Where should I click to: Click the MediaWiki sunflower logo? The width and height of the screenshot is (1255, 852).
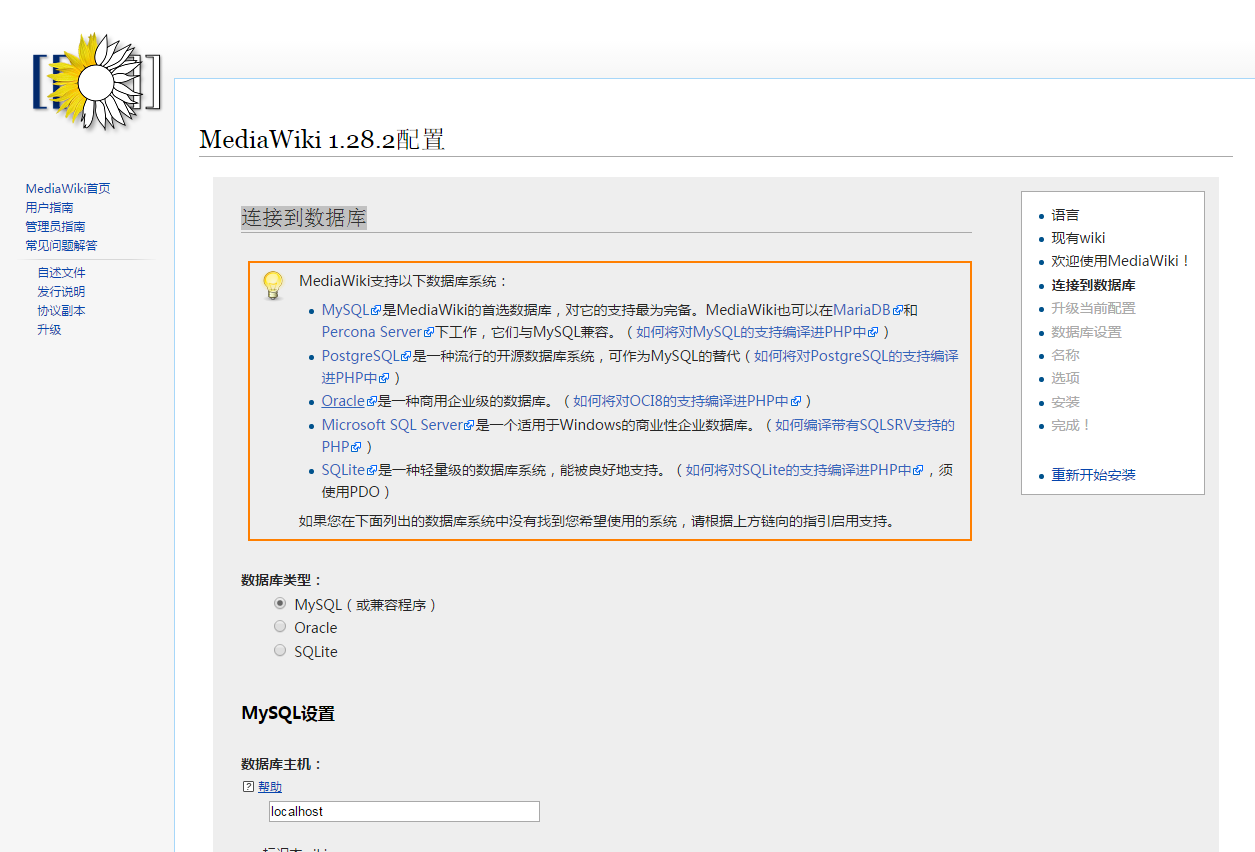[96, 81]
